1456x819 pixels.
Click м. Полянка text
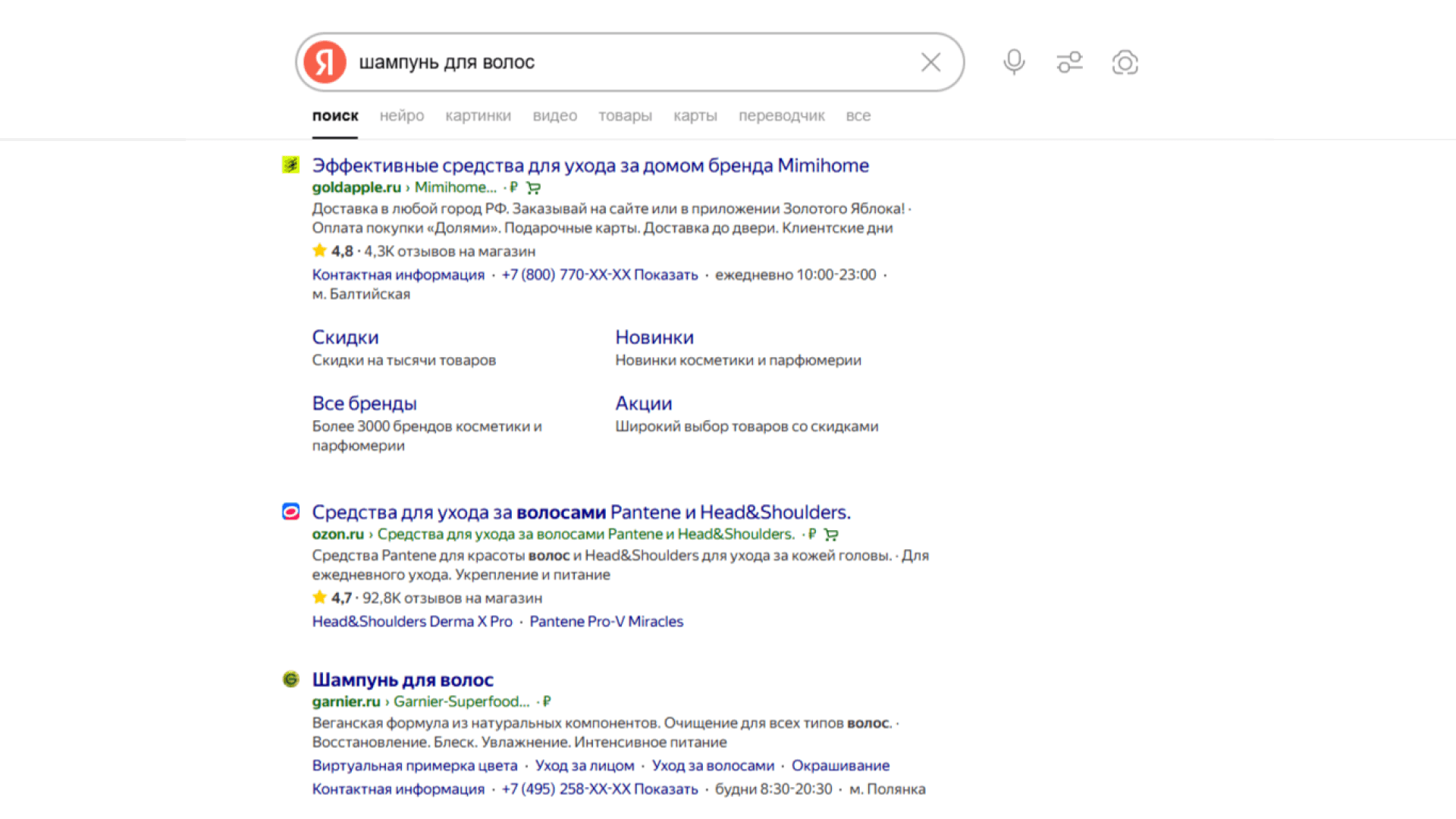pos(887,789)
